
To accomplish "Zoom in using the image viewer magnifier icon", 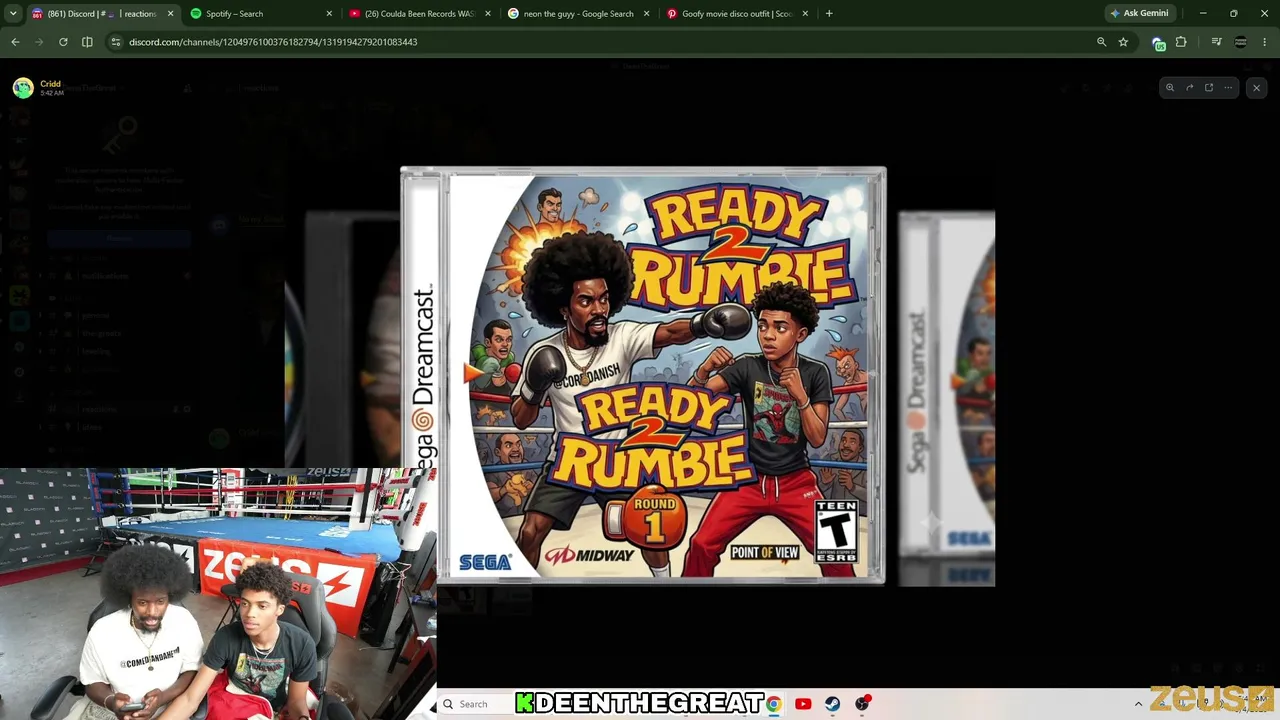I will click(x=1170, y=88).
